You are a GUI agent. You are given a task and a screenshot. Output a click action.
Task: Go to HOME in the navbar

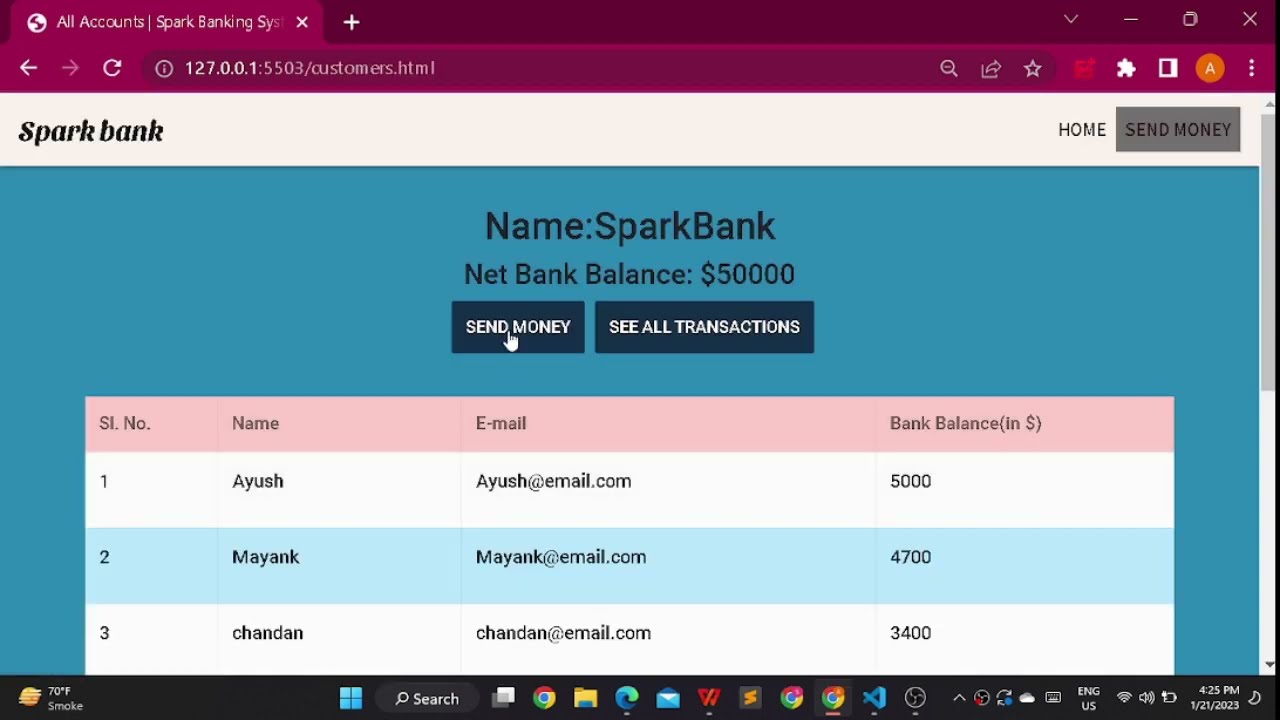[1082, 130]
